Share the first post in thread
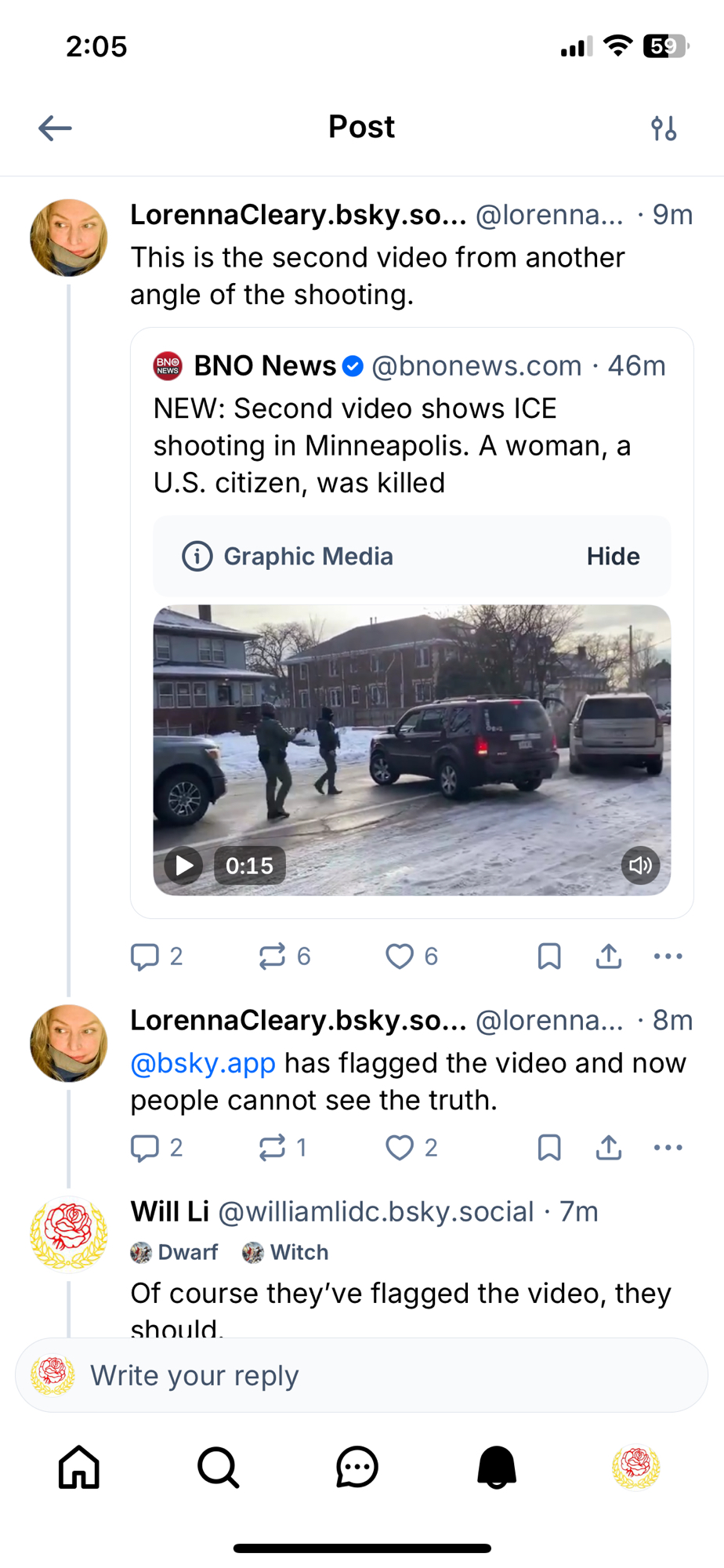 tap(609, 956)
